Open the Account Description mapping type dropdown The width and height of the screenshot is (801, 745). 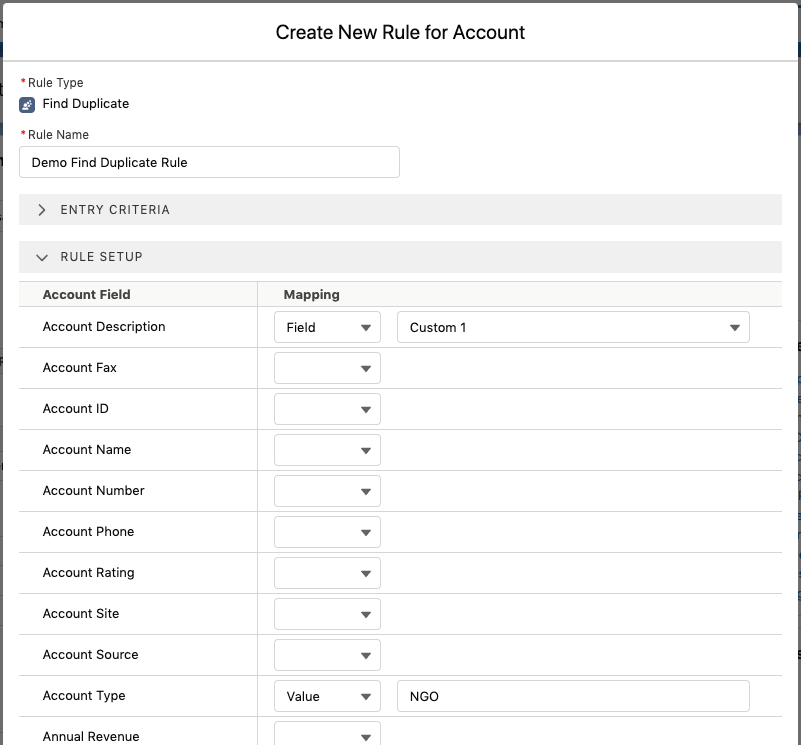point(327,326)
